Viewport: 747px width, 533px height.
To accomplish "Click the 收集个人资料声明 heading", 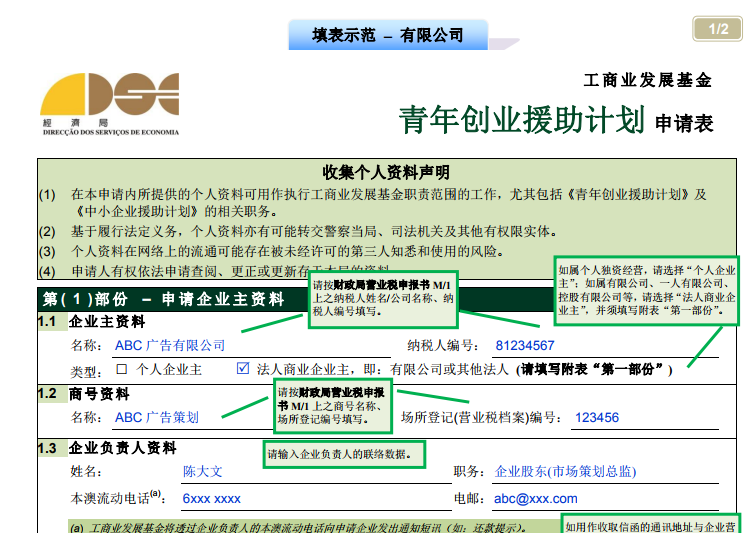I will (x=386, y=172).
